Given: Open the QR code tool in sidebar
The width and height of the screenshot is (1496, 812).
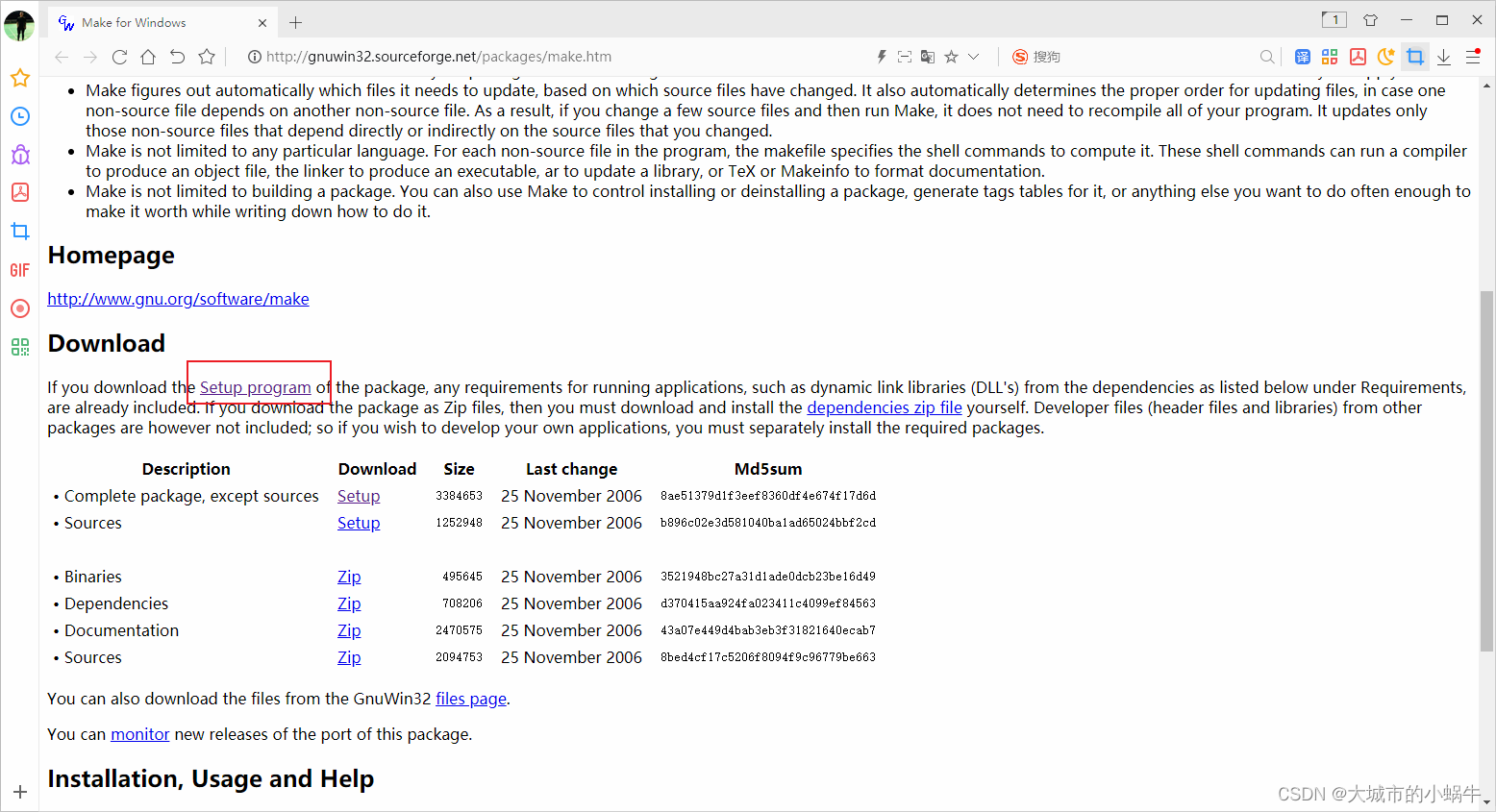Looking at the screenshot, I should pos(19,347).
